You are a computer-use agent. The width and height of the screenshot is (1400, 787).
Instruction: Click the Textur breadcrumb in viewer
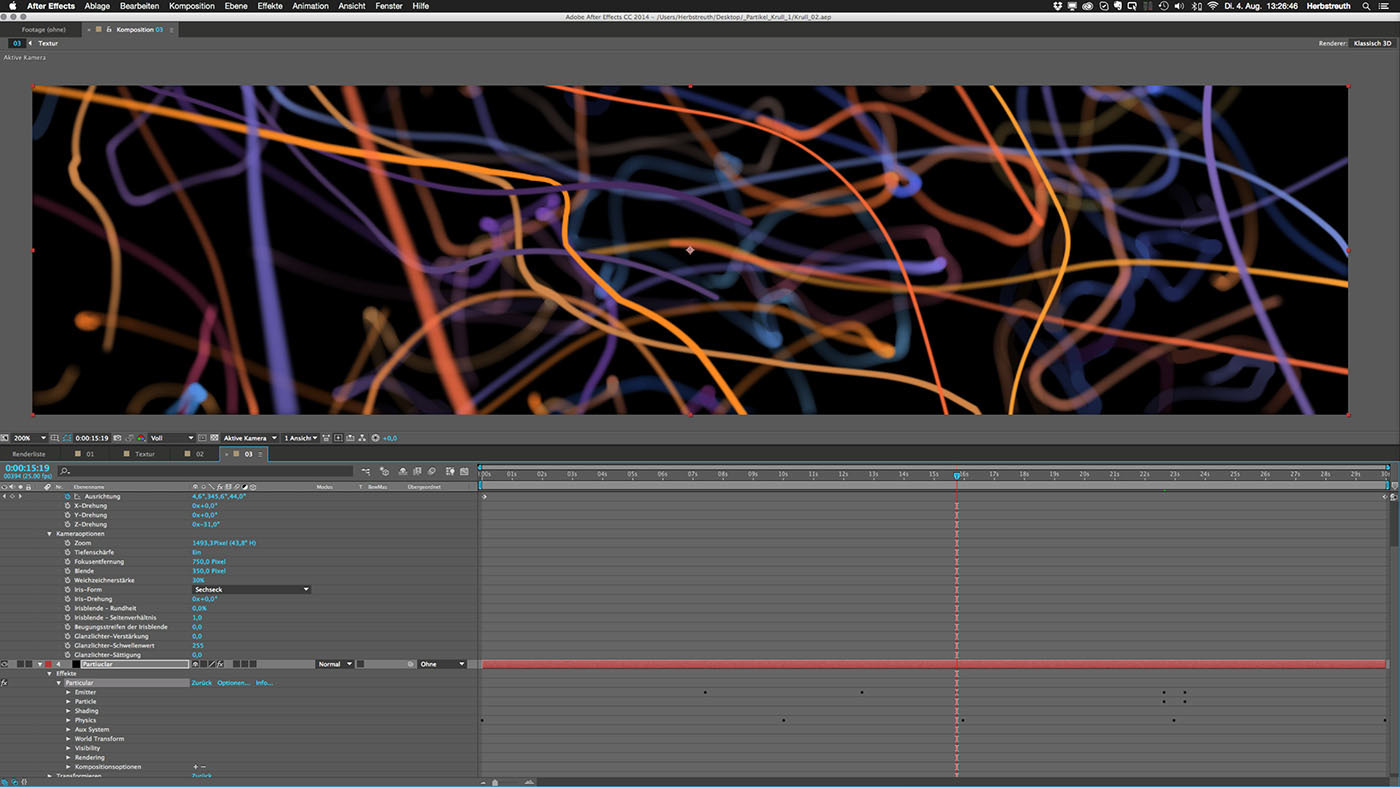48,43
